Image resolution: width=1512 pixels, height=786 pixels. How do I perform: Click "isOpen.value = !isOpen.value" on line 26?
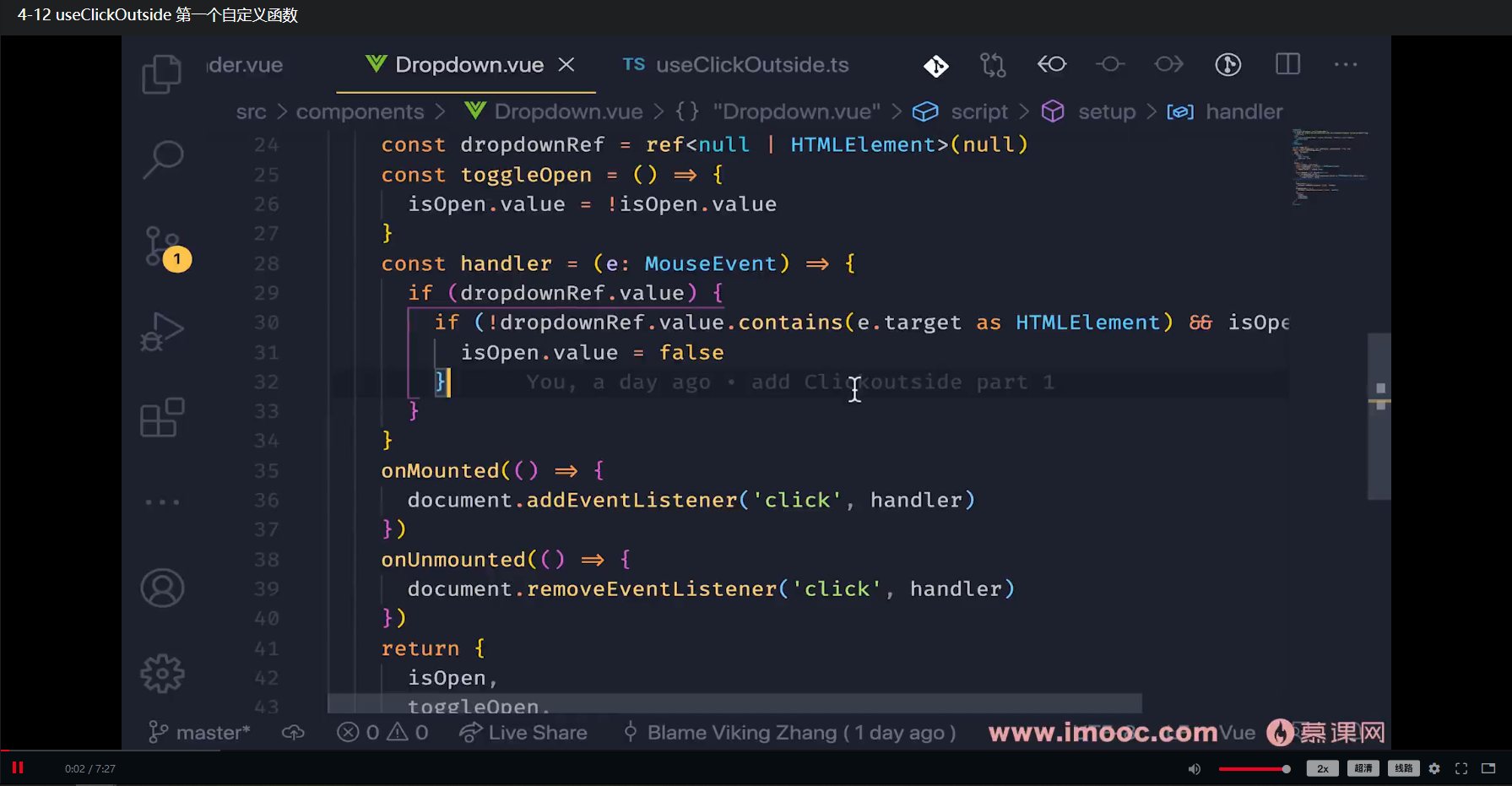point(592,204)
